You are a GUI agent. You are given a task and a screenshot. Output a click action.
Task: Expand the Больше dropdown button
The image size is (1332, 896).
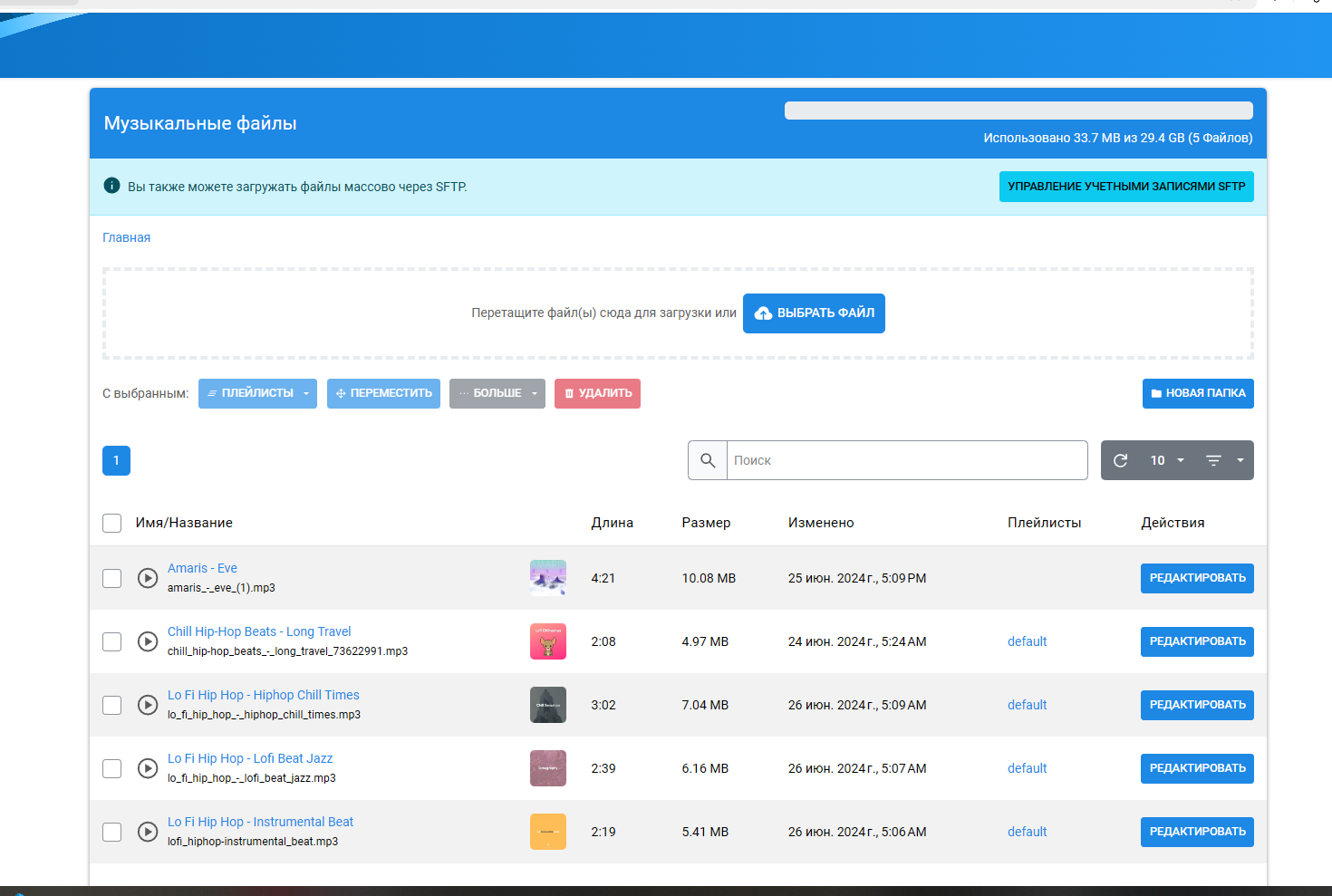click(497, 393)
